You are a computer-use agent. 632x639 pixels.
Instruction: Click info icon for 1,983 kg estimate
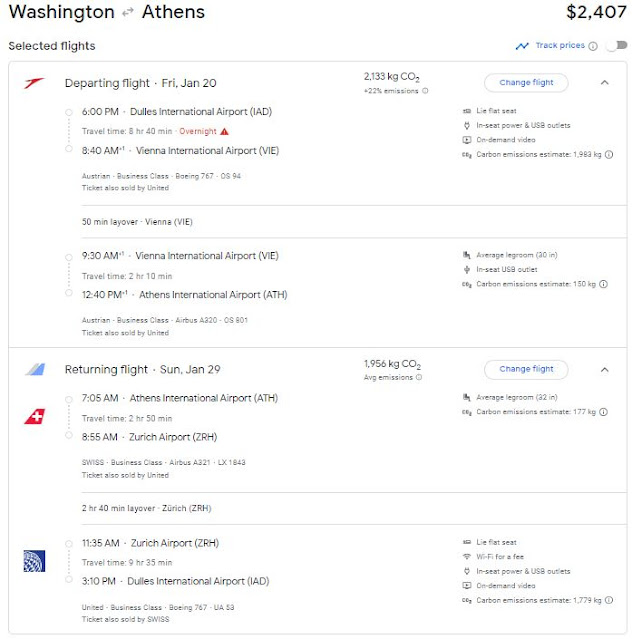609,154
